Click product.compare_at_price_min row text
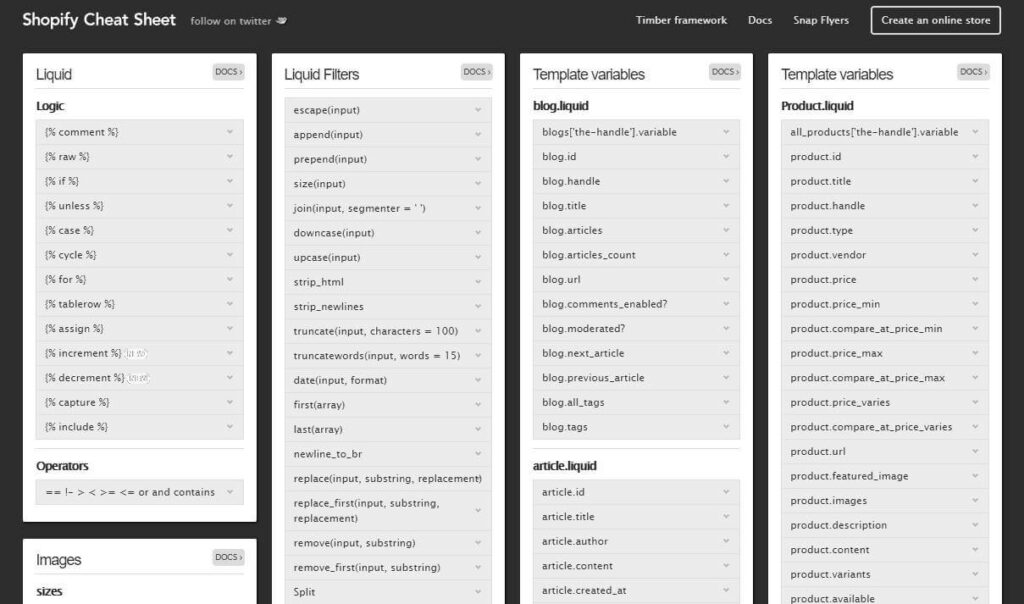This screenshot has width=1024, height=604. [x=866, y=329]
